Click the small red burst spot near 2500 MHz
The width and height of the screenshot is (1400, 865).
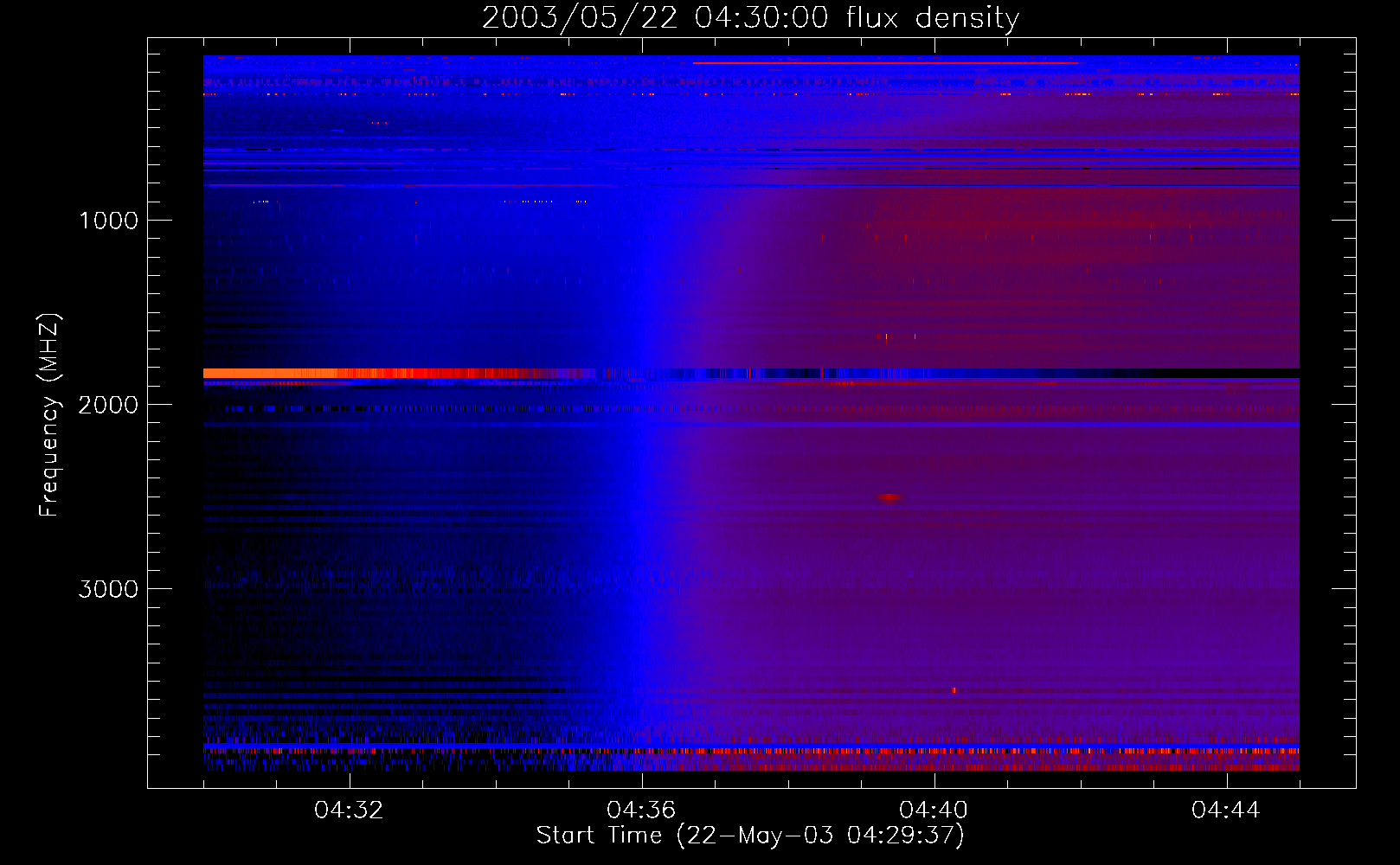click(889, 497)
